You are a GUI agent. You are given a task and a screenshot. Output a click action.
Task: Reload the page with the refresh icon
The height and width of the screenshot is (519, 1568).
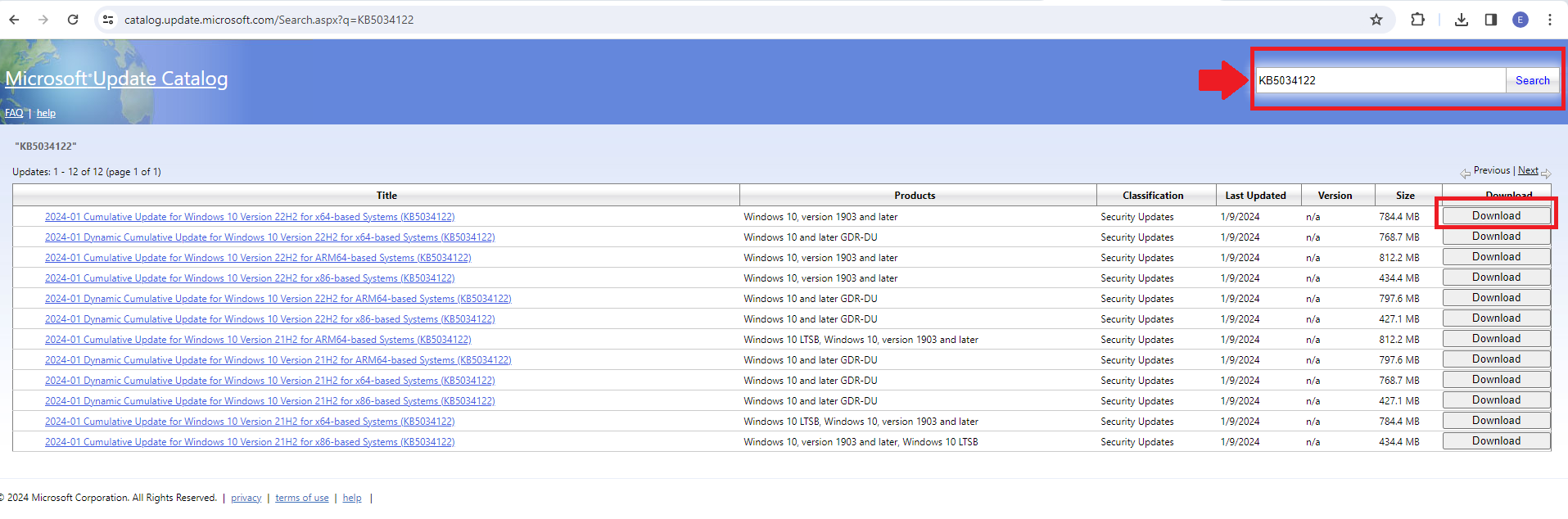[73, 20]
